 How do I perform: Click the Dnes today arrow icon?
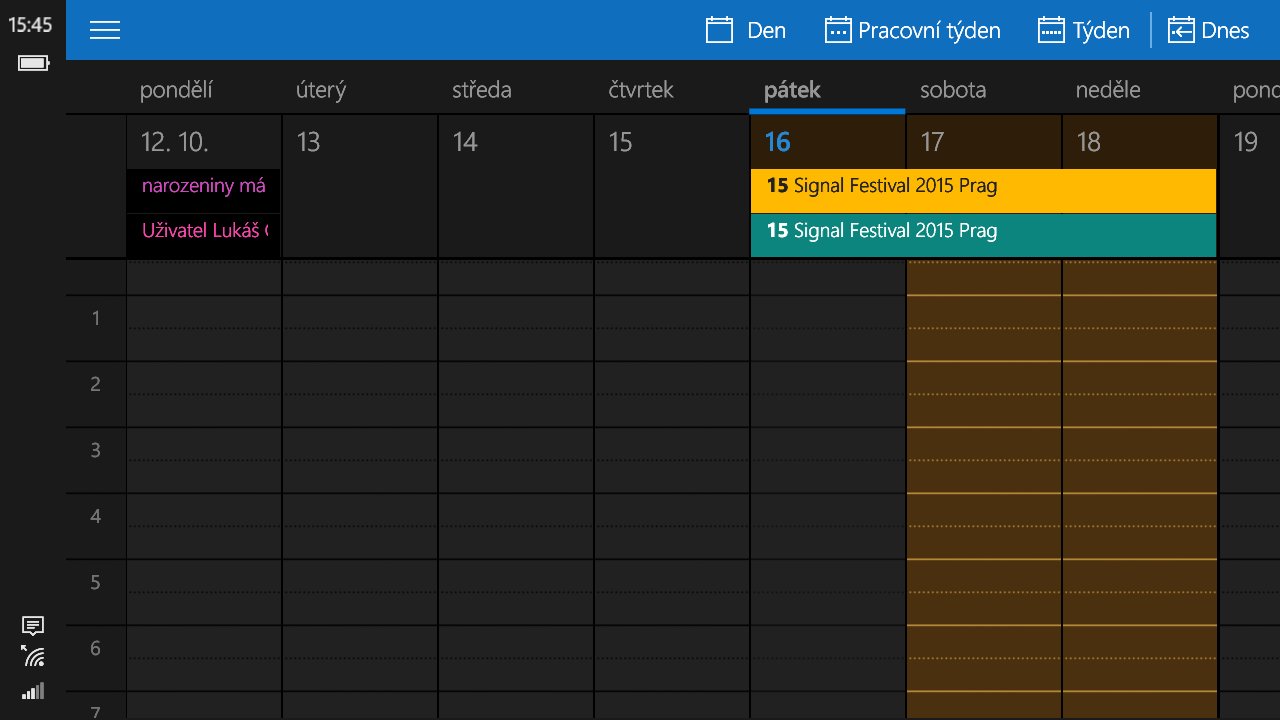[1182, 30]
